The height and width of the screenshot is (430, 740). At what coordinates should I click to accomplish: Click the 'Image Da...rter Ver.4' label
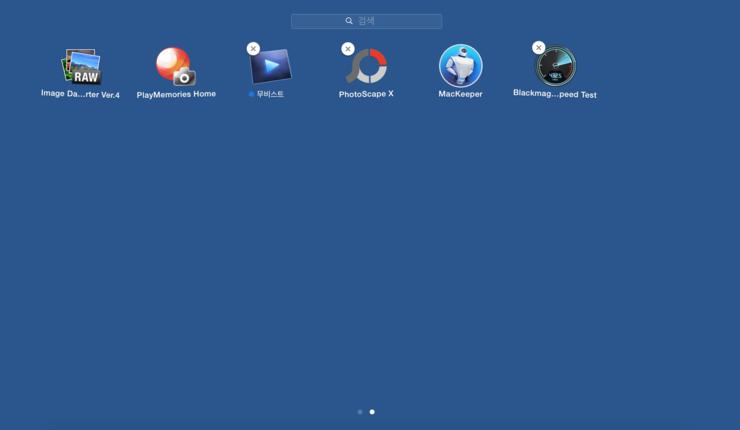pyautogui.click(x=80, y=94)
